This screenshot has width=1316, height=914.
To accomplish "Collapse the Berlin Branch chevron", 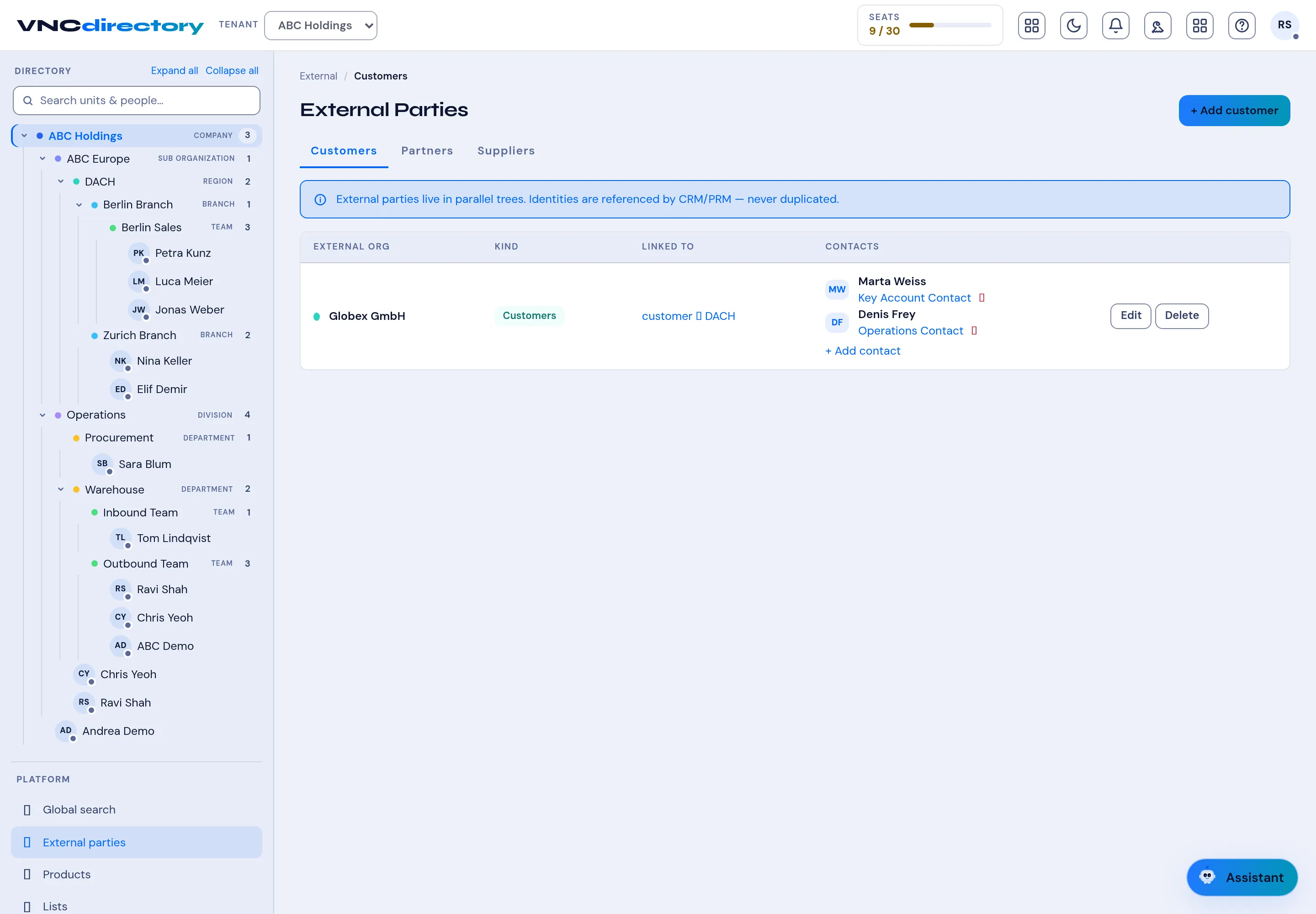I will point(79,204).
